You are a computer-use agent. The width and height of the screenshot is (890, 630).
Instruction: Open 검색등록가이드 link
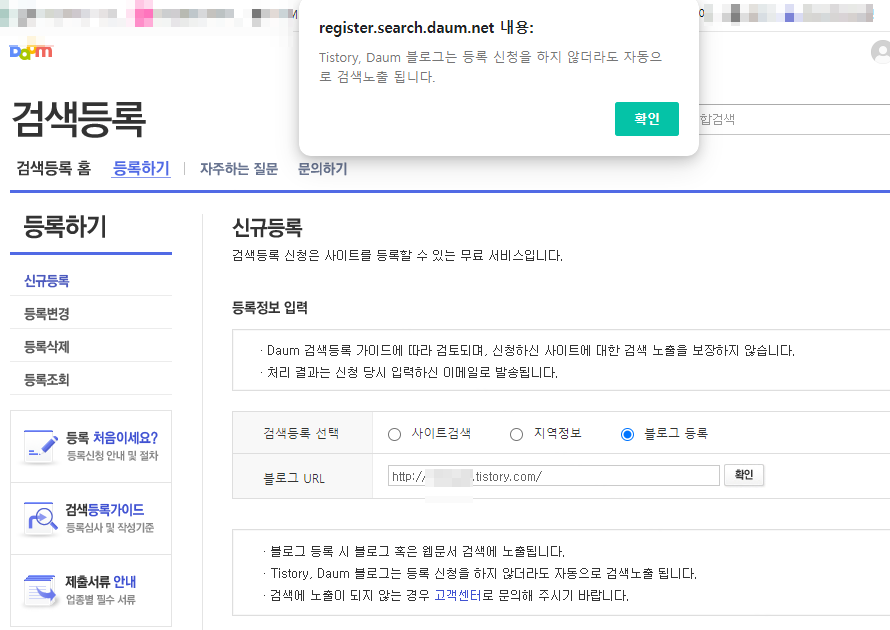pos(104,510)
